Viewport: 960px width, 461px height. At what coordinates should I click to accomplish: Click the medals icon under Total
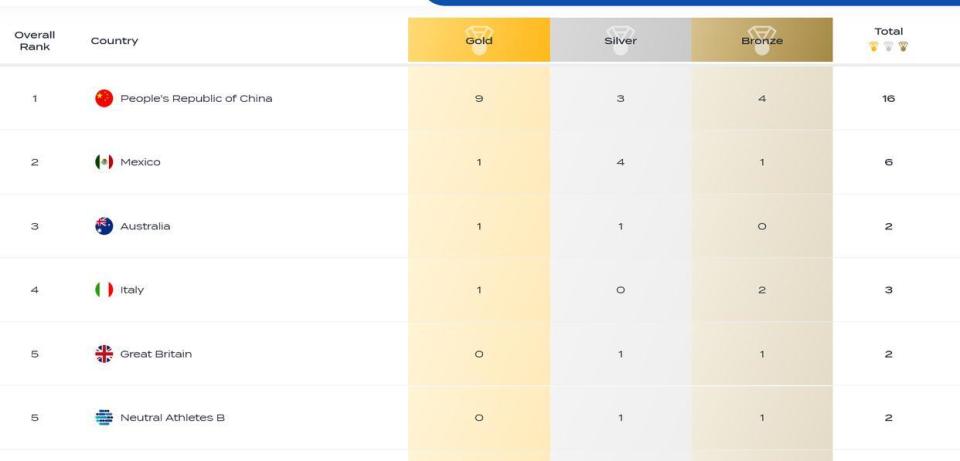click(x=888, y=47)
